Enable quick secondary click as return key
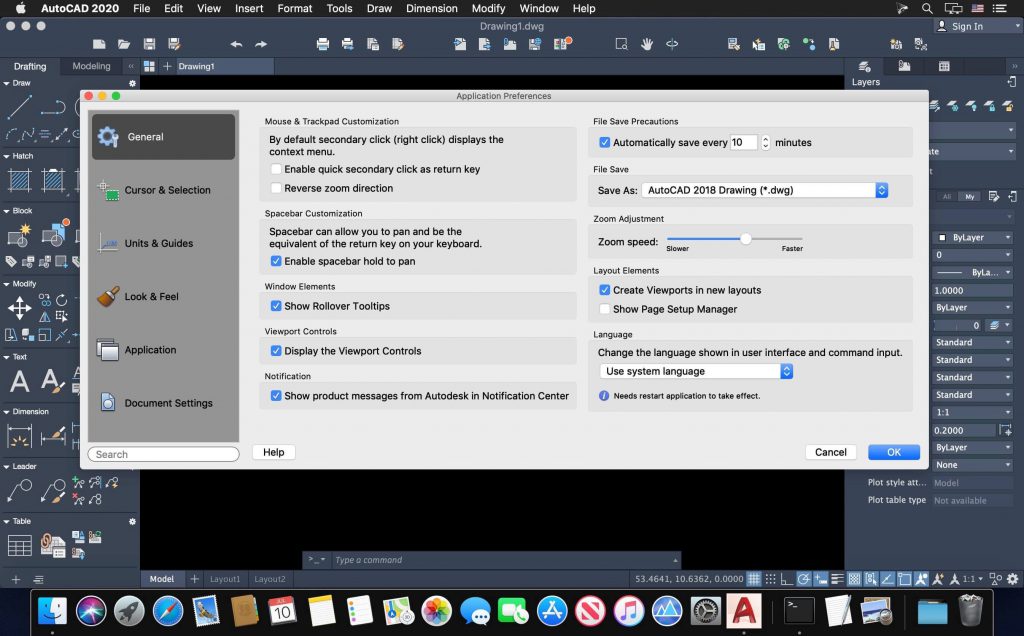This screenshot has width=1024, height=636. coord(277,170)
